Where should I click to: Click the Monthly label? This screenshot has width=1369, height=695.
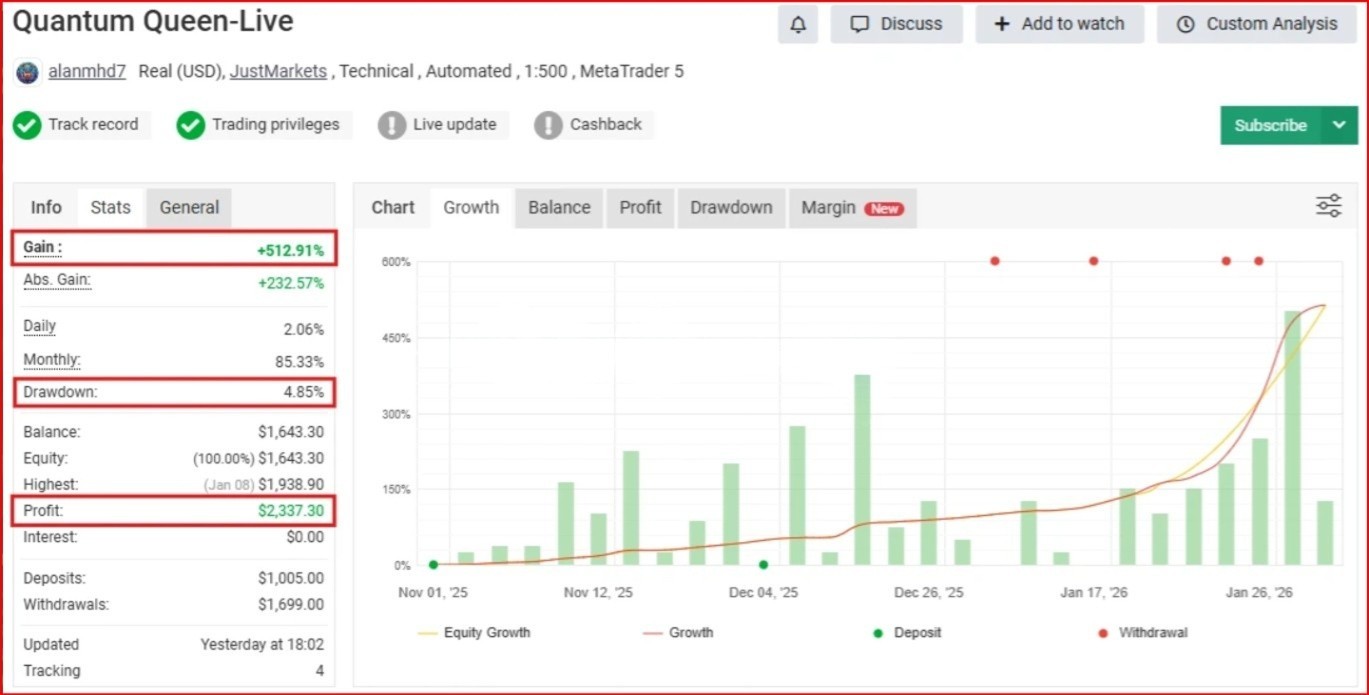tap(52, 359)
